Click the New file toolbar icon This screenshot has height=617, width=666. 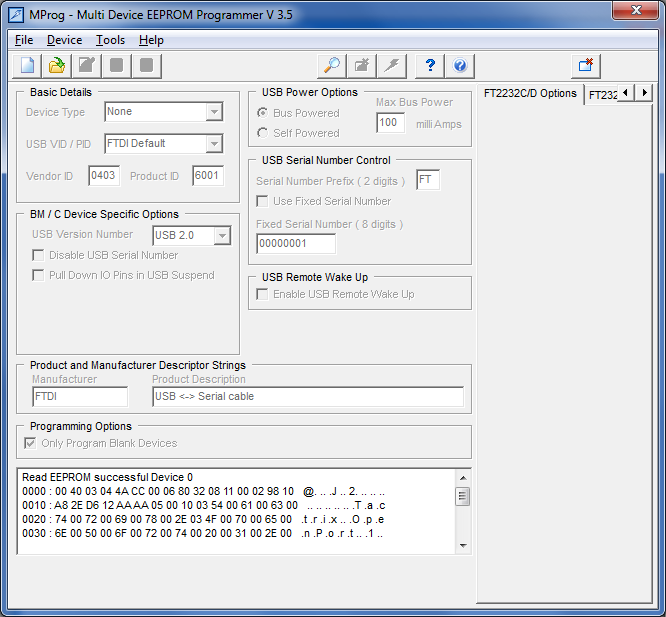click(x=27, y=66)
